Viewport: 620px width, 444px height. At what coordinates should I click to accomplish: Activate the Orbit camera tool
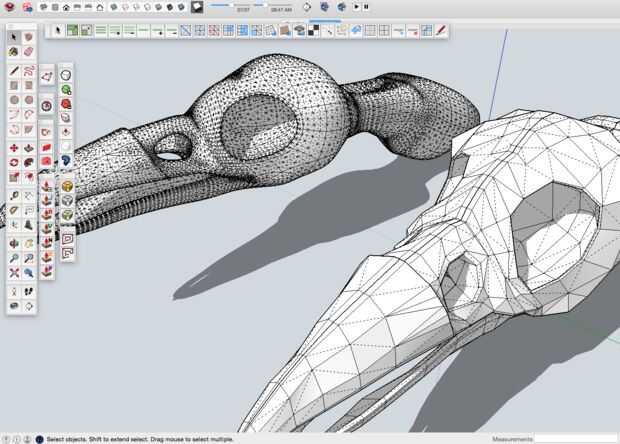(14, 241)
